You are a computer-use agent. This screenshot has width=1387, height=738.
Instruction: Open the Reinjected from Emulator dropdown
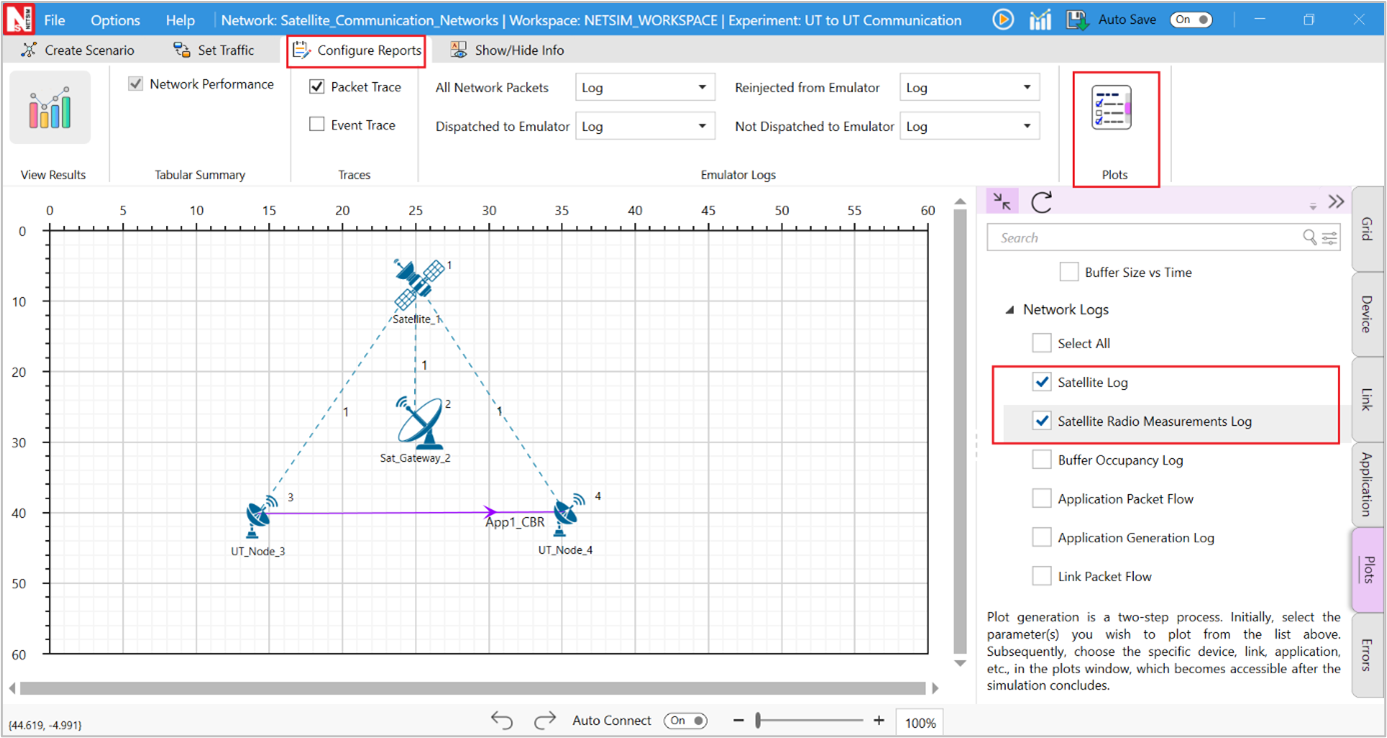tap(968, 88)
